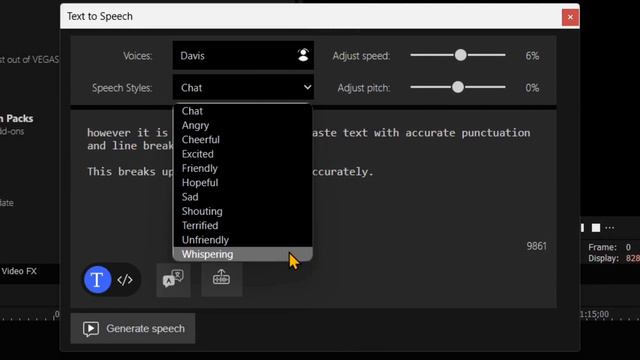Select the Sad speech style
This screenshot has width=640, height=360.
coord(243,197)
